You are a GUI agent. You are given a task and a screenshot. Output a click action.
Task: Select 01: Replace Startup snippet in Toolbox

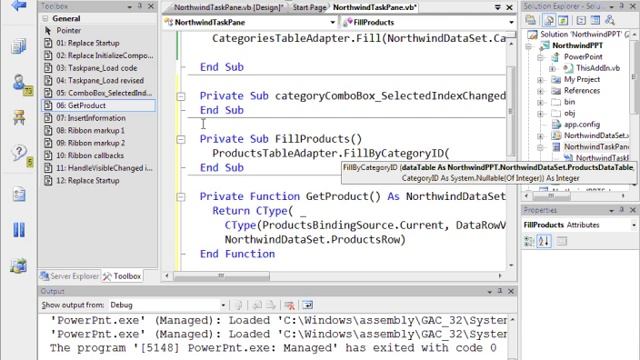[98, 43]
